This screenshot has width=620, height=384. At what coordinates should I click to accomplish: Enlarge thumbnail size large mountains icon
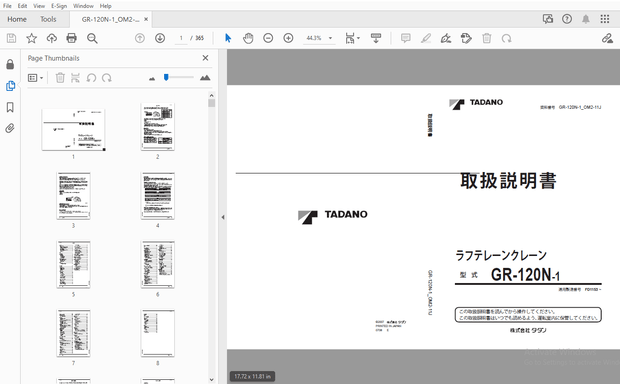(205, 78)
